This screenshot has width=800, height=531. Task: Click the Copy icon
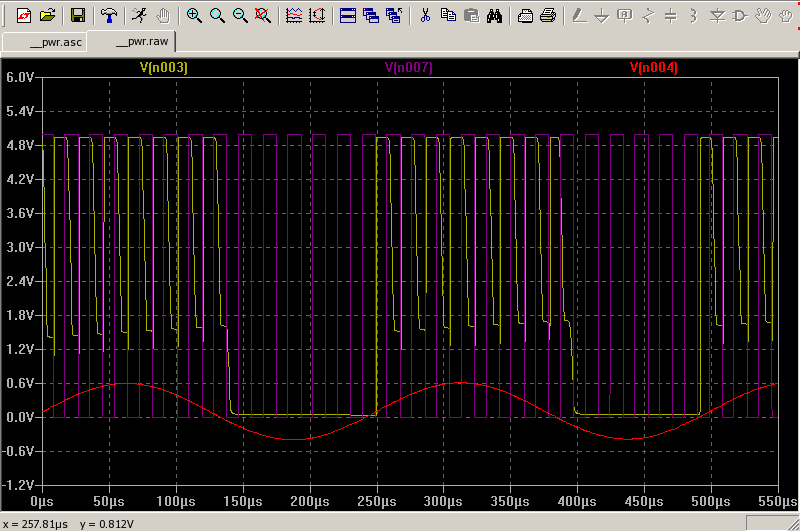pos(448,15)
